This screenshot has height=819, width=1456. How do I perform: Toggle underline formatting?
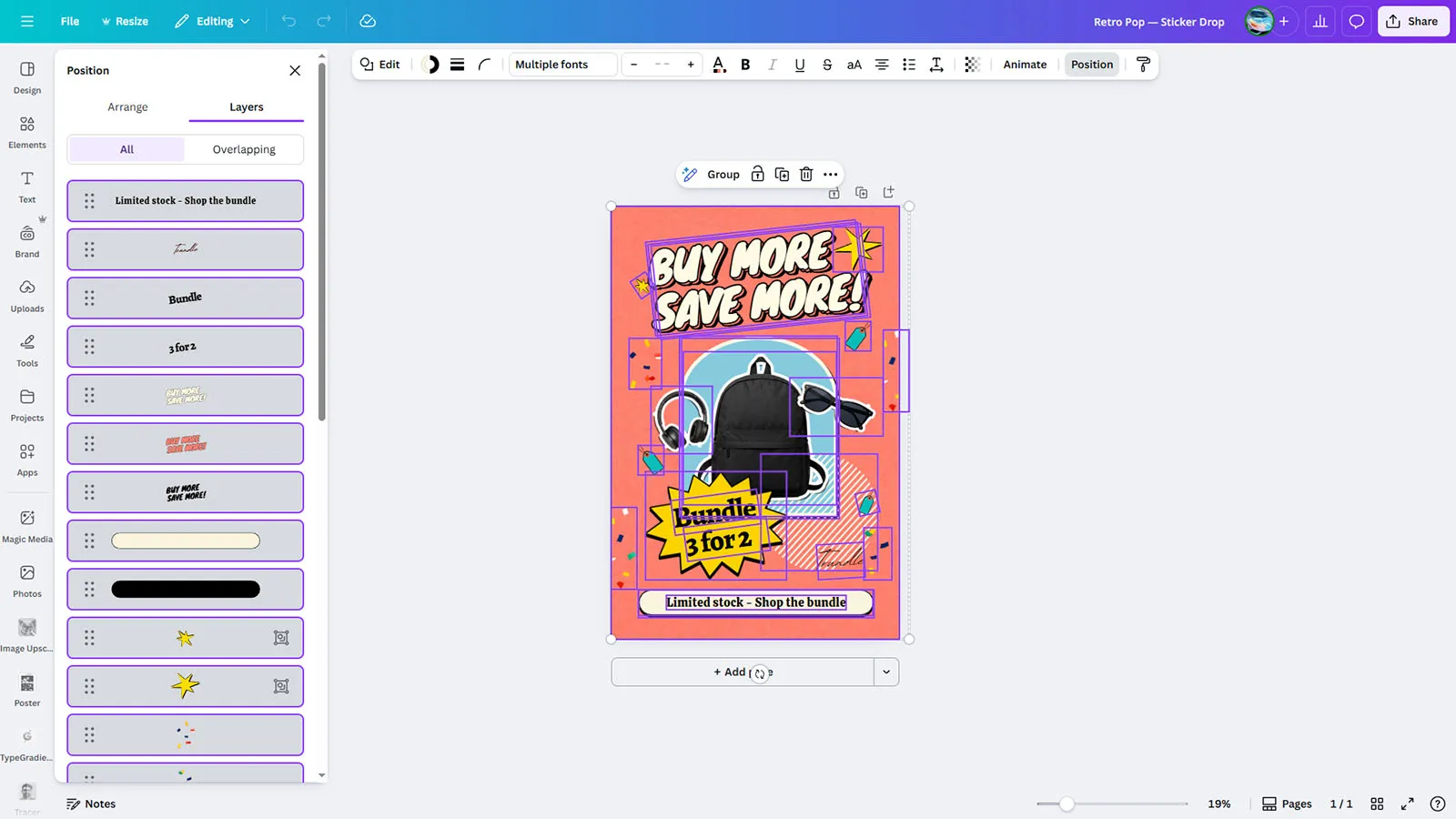(799, 65)
